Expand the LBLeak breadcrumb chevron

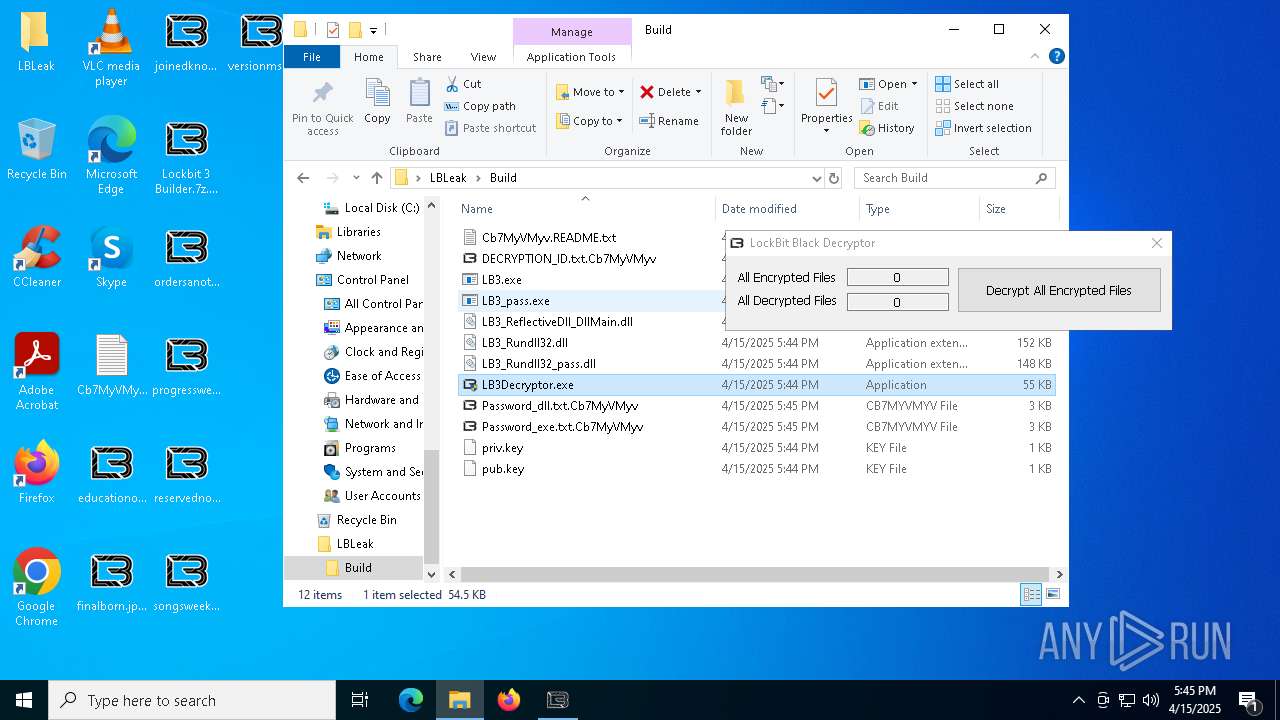[478, 178]
